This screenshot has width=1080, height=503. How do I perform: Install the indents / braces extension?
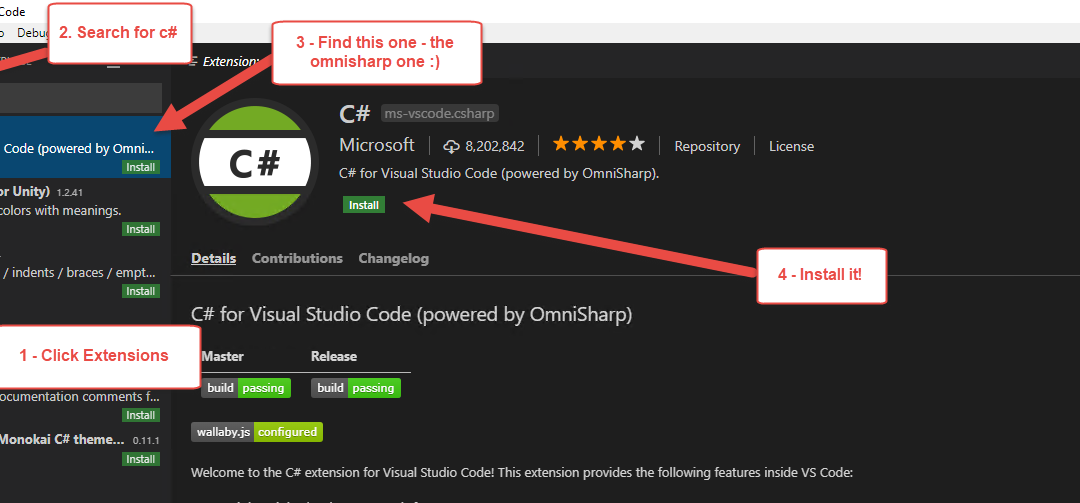point(141,291)
